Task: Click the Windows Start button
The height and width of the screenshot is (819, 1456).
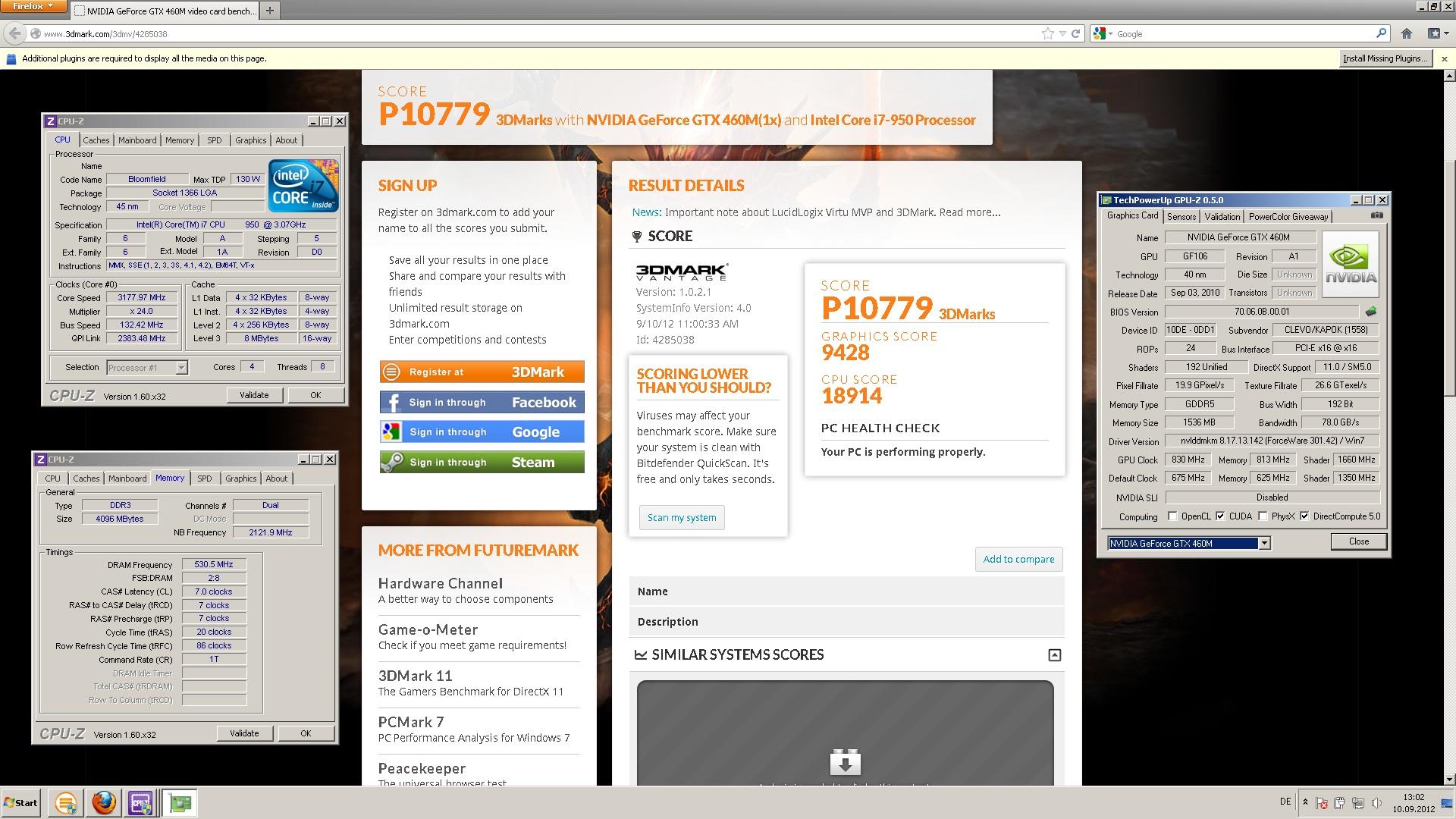Action: [x=20, y=802]
